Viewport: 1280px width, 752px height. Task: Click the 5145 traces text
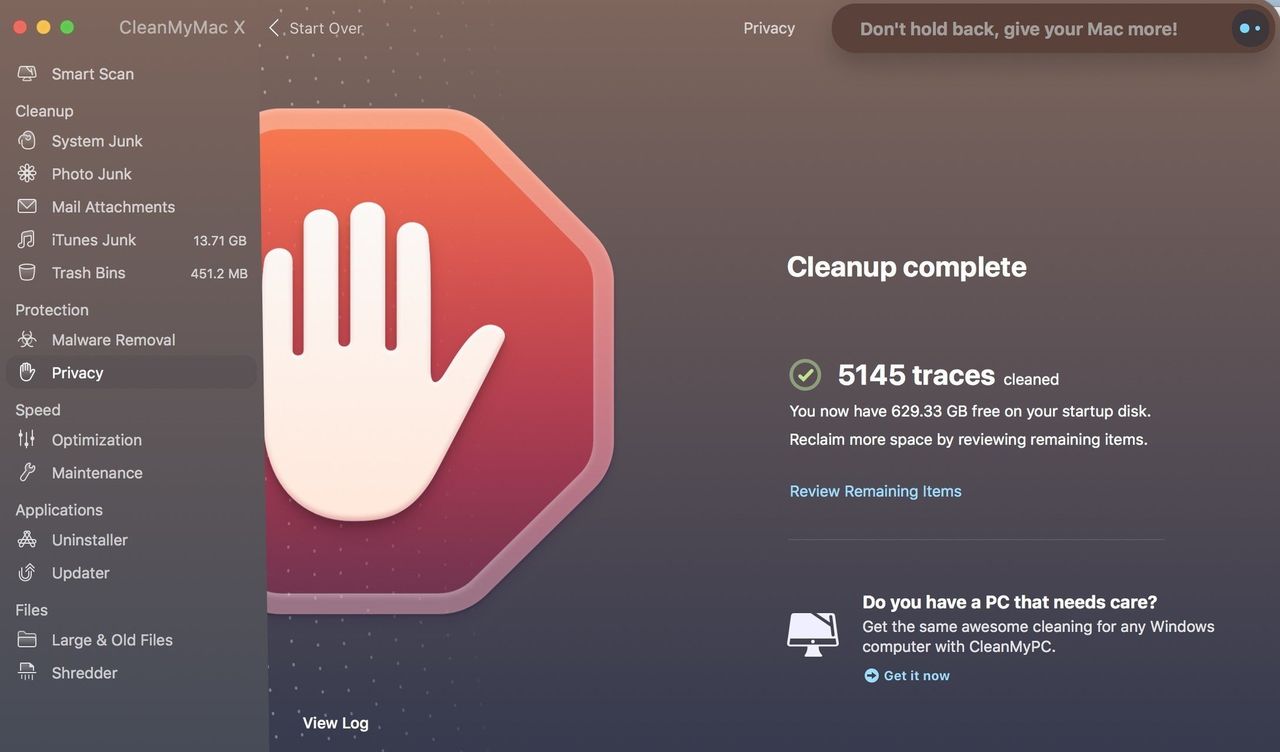tap(916, 375)
